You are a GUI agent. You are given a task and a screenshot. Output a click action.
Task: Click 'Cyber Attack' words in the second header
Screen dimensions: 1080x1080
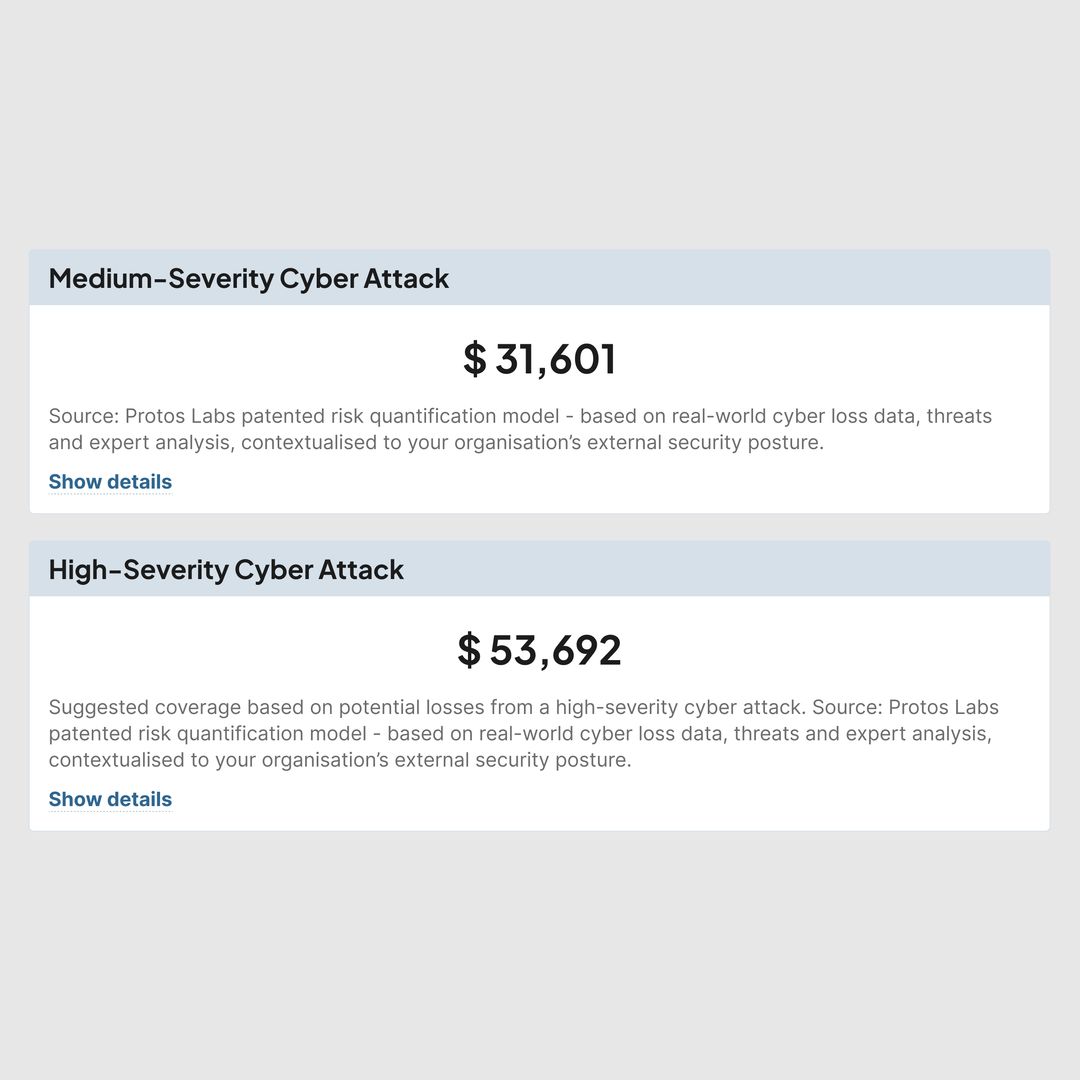pos(319,570)
